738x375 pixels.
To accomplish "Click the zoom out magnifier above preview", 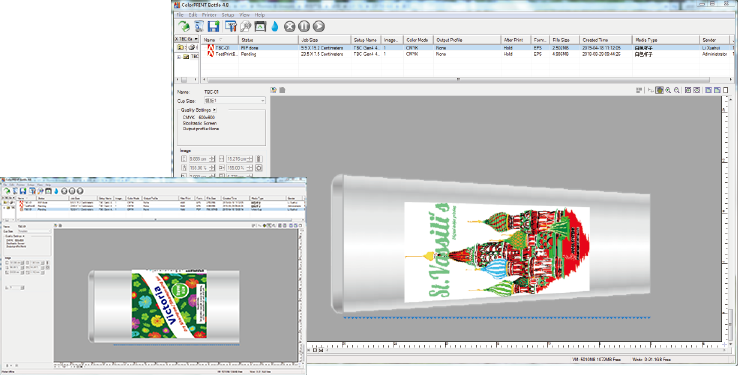I will (677, 90).
